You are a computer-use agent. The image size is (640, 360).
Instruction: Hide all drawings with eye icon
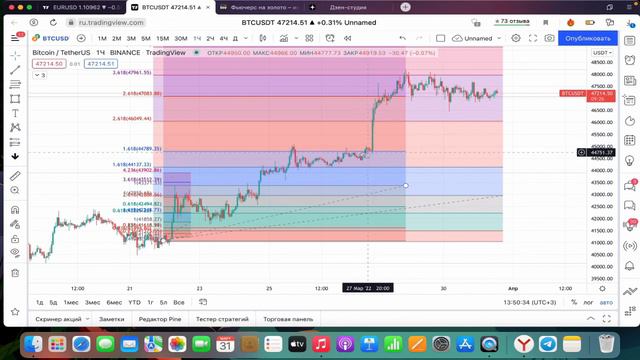point(15,252)
